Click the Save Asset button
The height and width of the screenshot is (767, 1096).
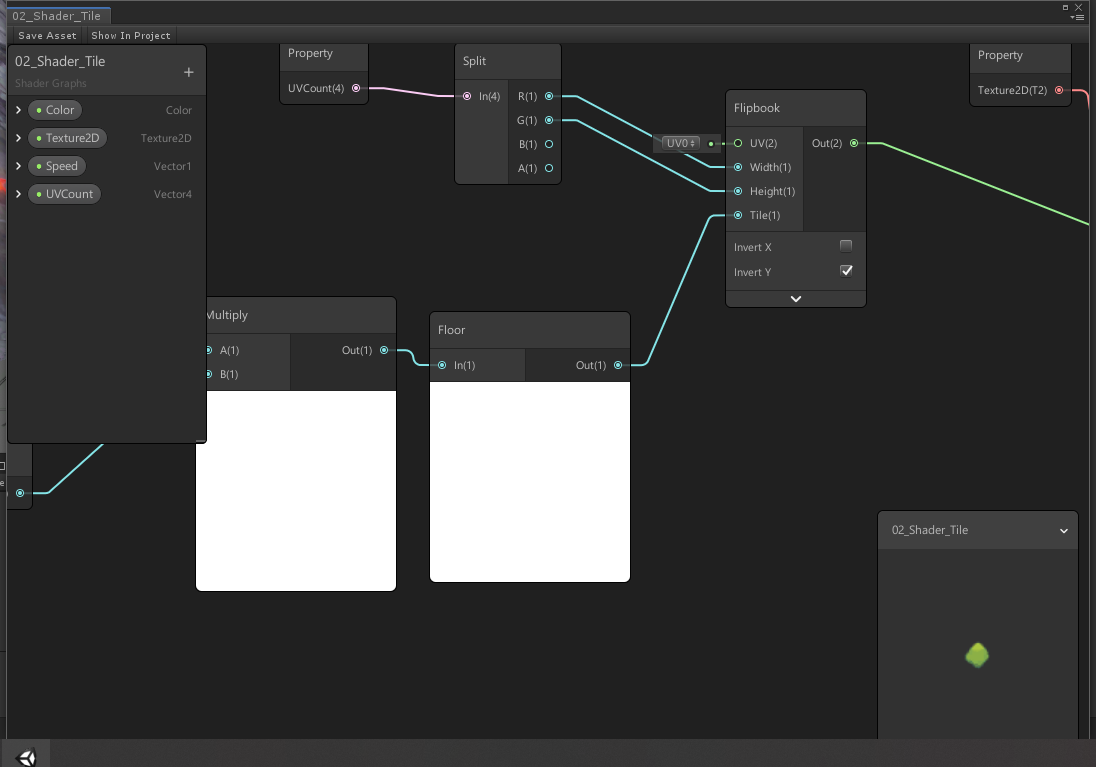click(x=46, y=35)
